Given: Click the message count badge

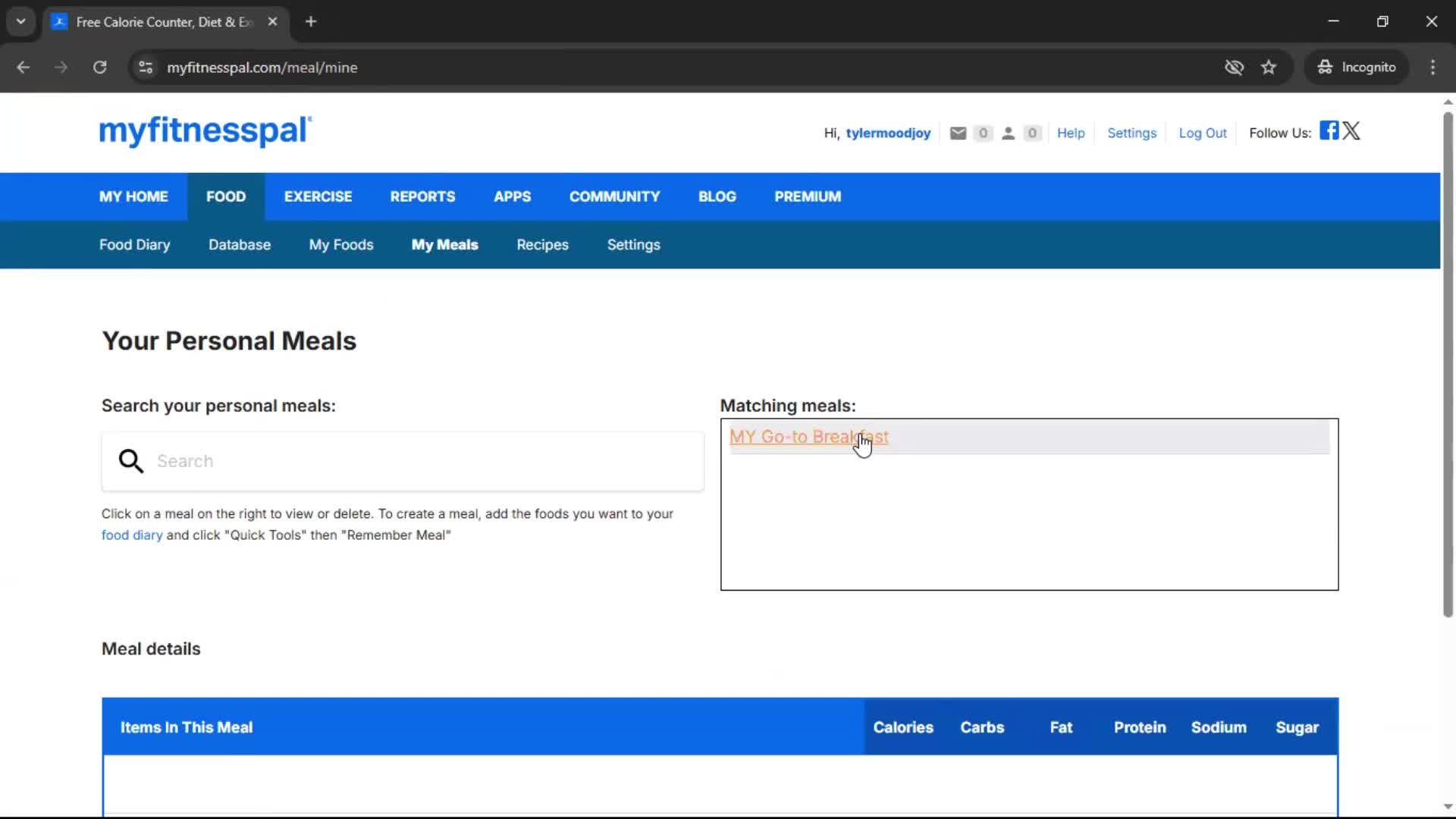Looking at the screenshot, I should click(x=983, y=133).
